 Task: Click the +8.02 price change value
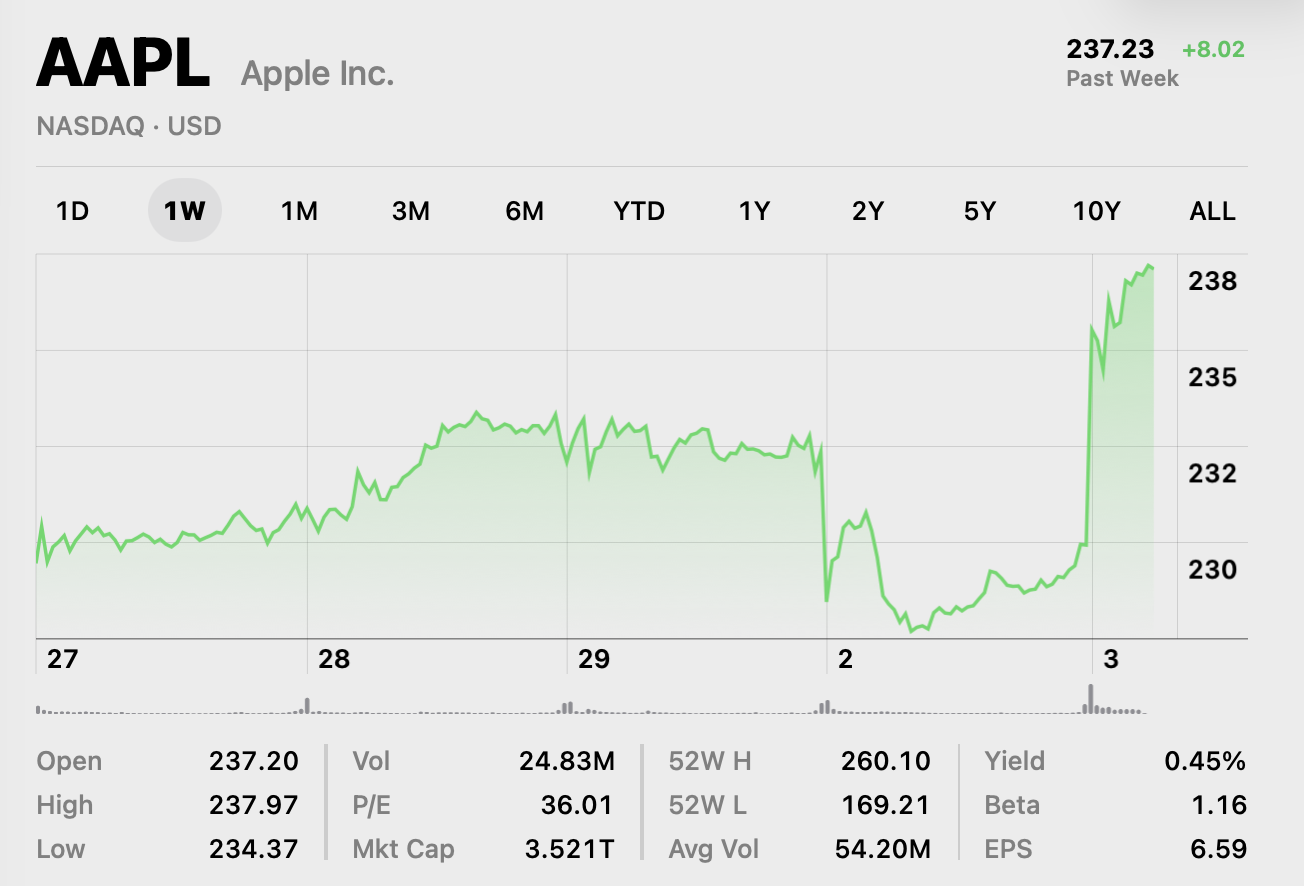point(1213,49)
